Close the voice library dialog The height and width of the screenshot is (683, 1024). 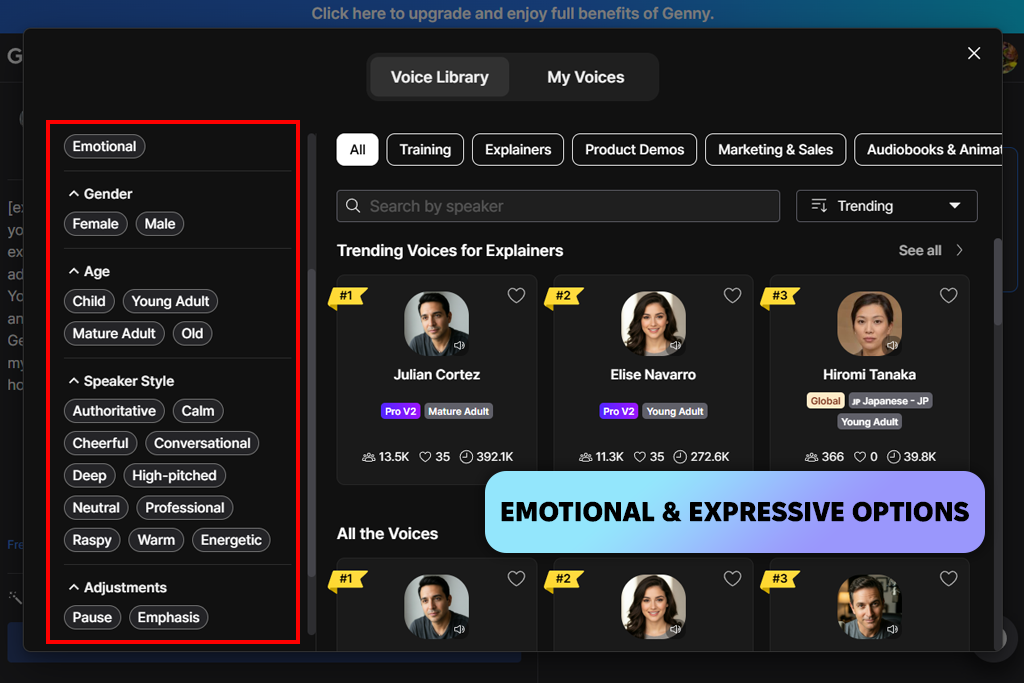click(x=974, y=53)
